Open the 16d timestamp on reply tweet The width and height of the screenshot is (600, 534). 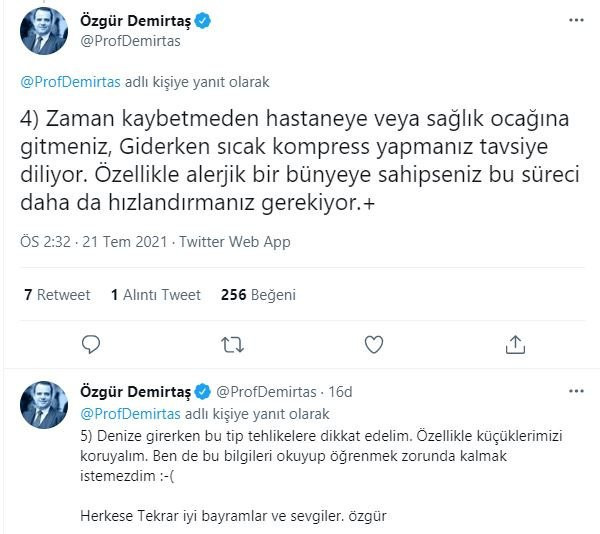tap(340, 392)
